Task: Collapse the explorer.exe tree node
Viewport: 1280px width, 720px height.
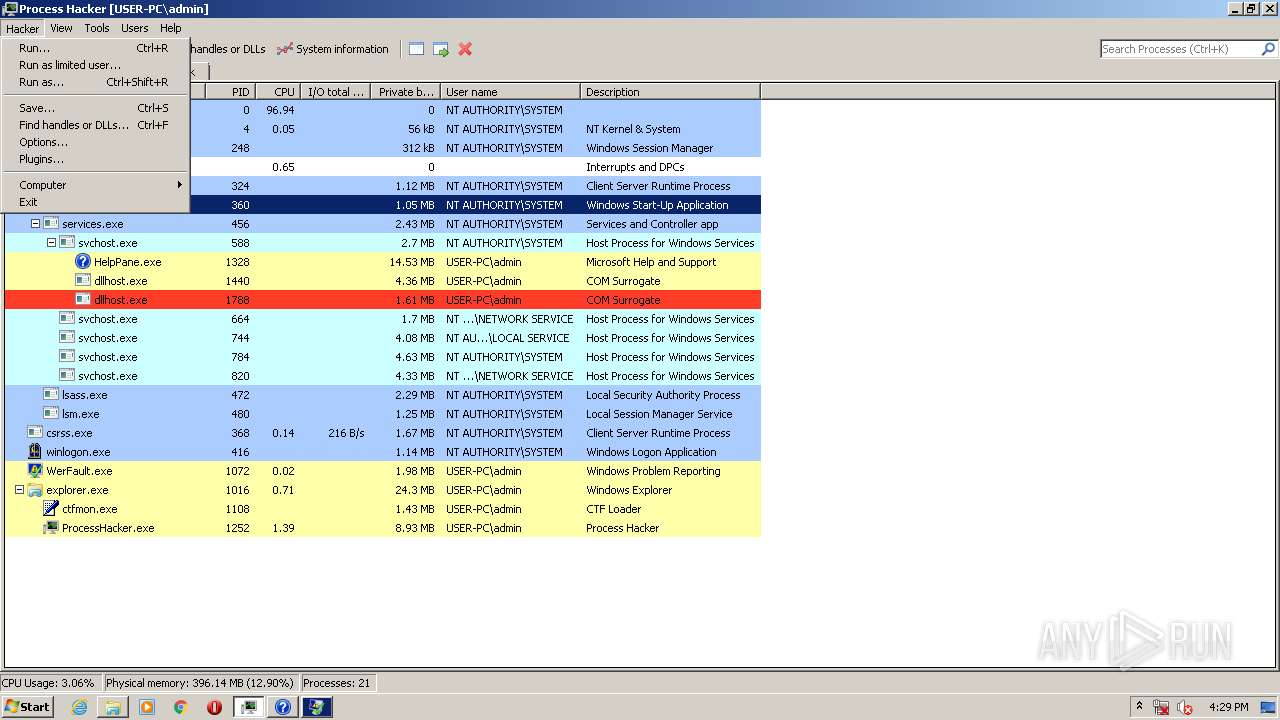Action: click(19, 490)
